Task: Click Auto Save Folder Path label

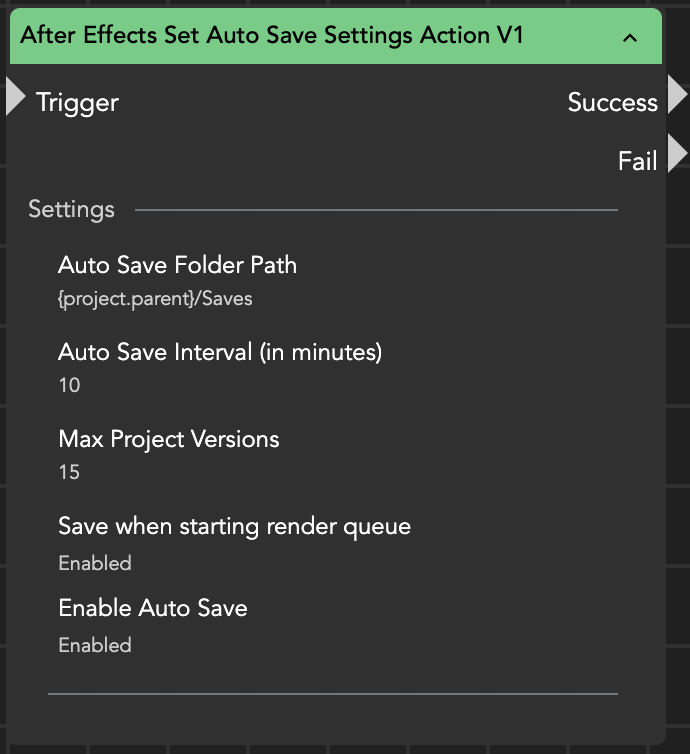Action: pos(177,265)
